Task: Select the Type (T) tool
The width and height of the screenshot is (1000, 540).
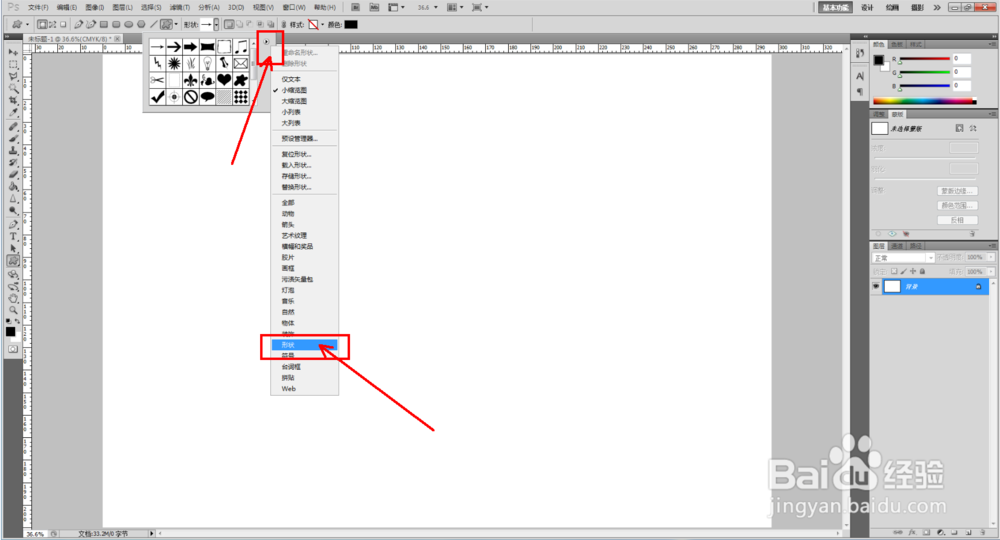Action: (x=13, y=237)
